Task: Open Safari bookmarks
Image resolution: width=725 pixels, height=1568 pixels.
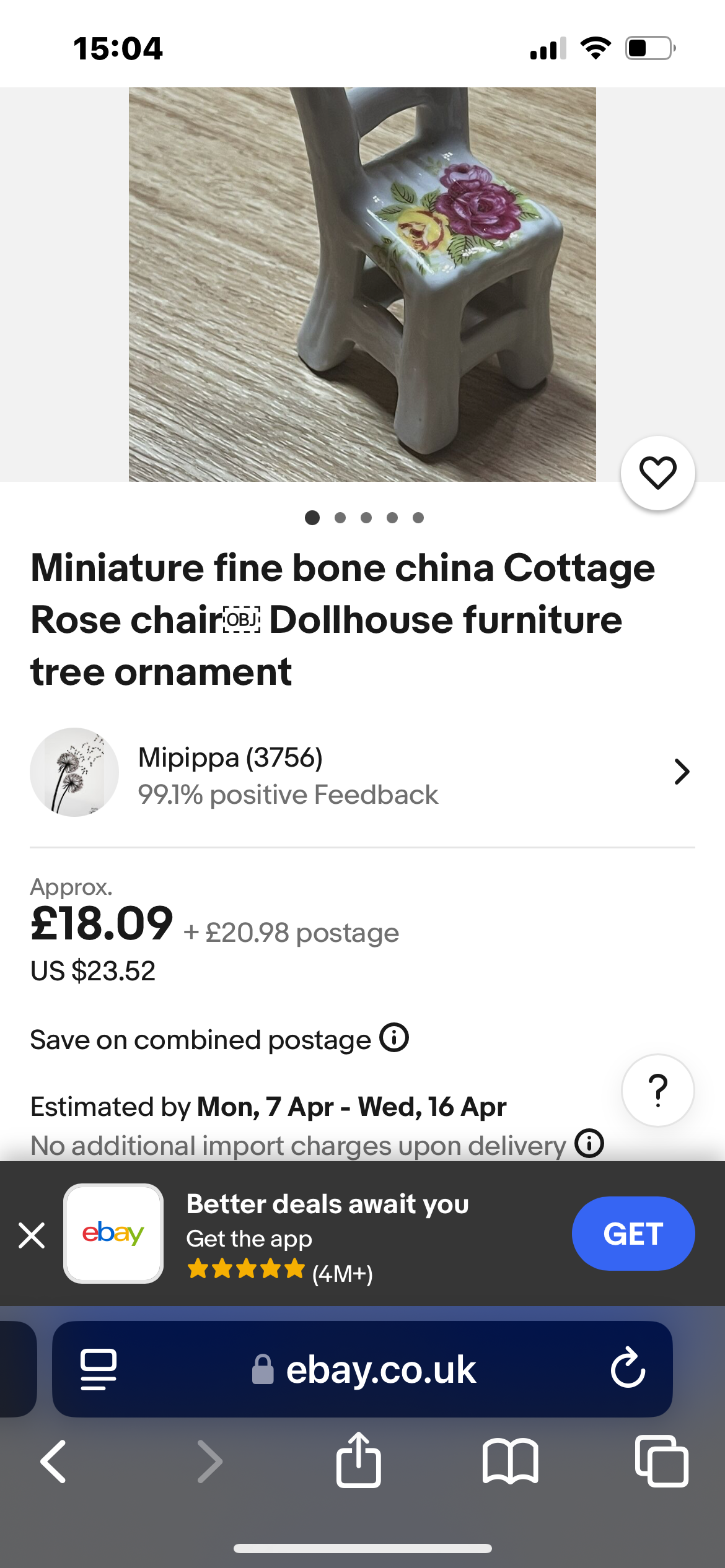Action: (x=510, y=1461)
